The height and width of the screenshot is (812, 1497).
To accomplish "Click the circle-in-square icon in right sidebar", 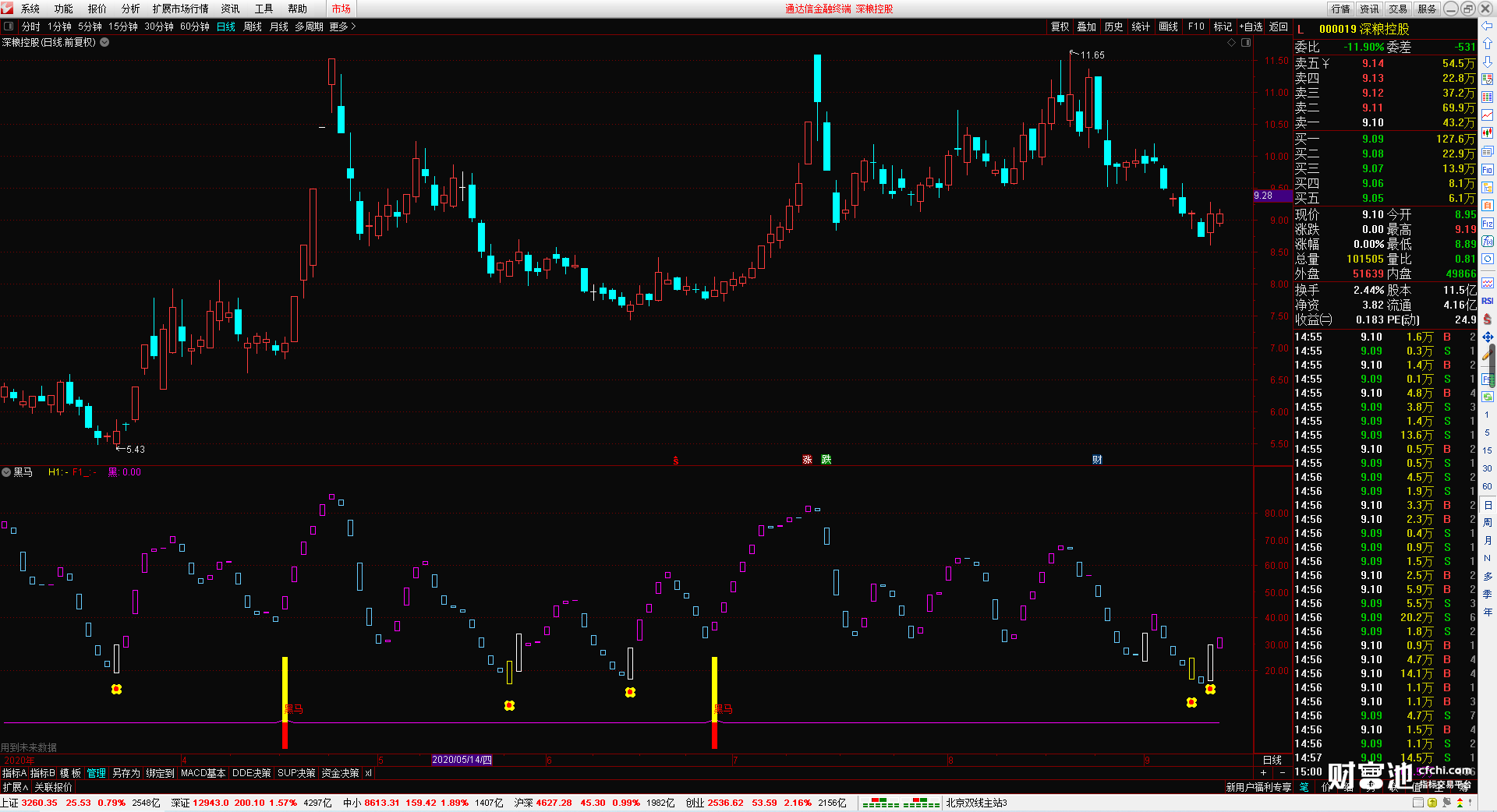I will (x=1488, y=259).
